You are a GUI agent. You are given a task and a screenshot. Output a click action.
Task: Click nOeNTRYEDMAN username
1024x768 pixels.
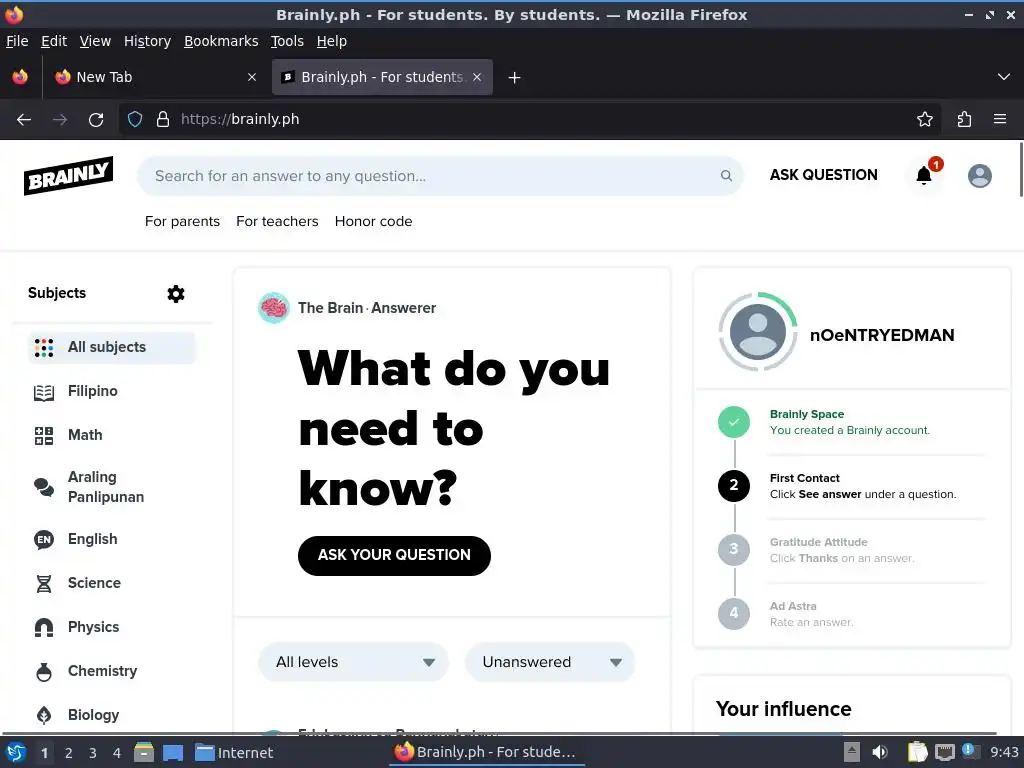point(882,335)
